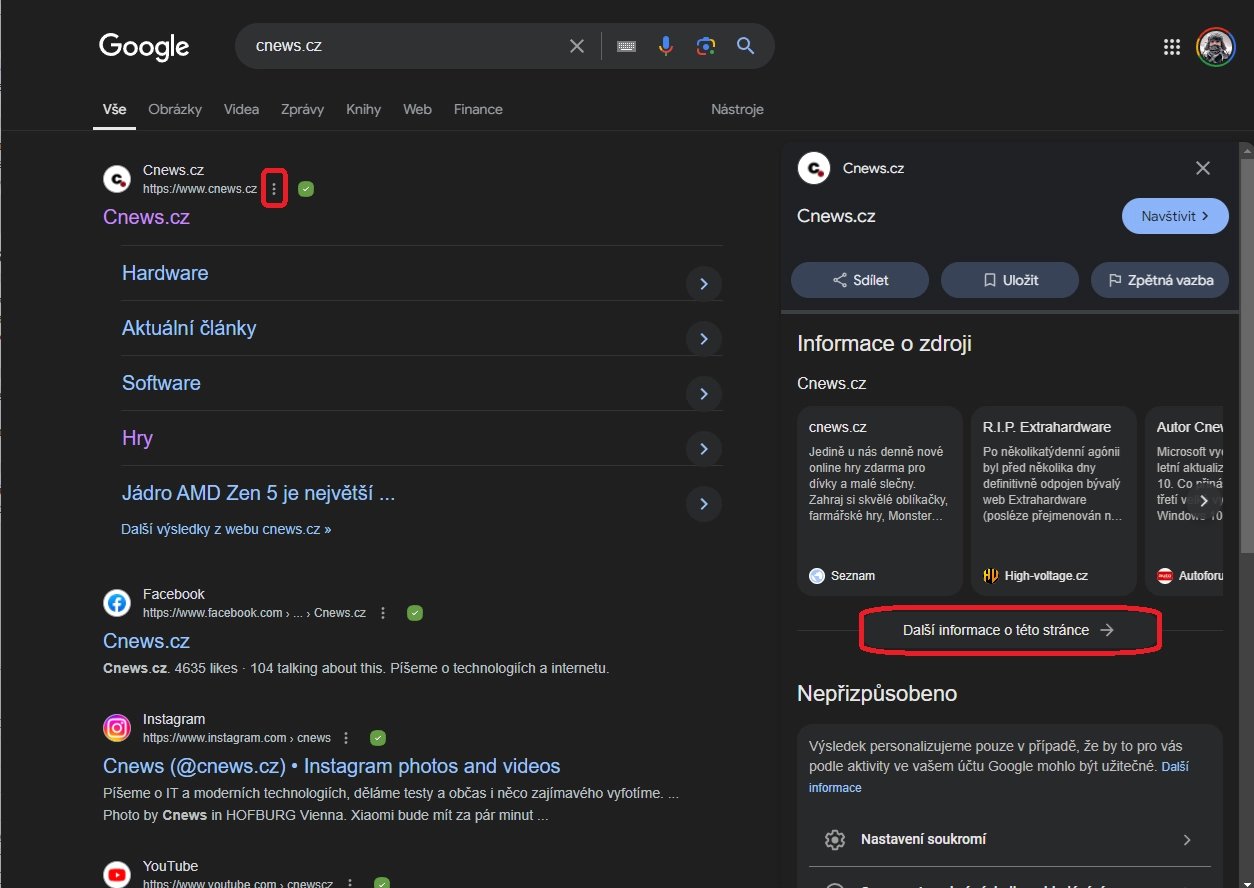1254x888 pixels.
Task: Click Další informace o této stránce
Action: (x=1009, y=630)
